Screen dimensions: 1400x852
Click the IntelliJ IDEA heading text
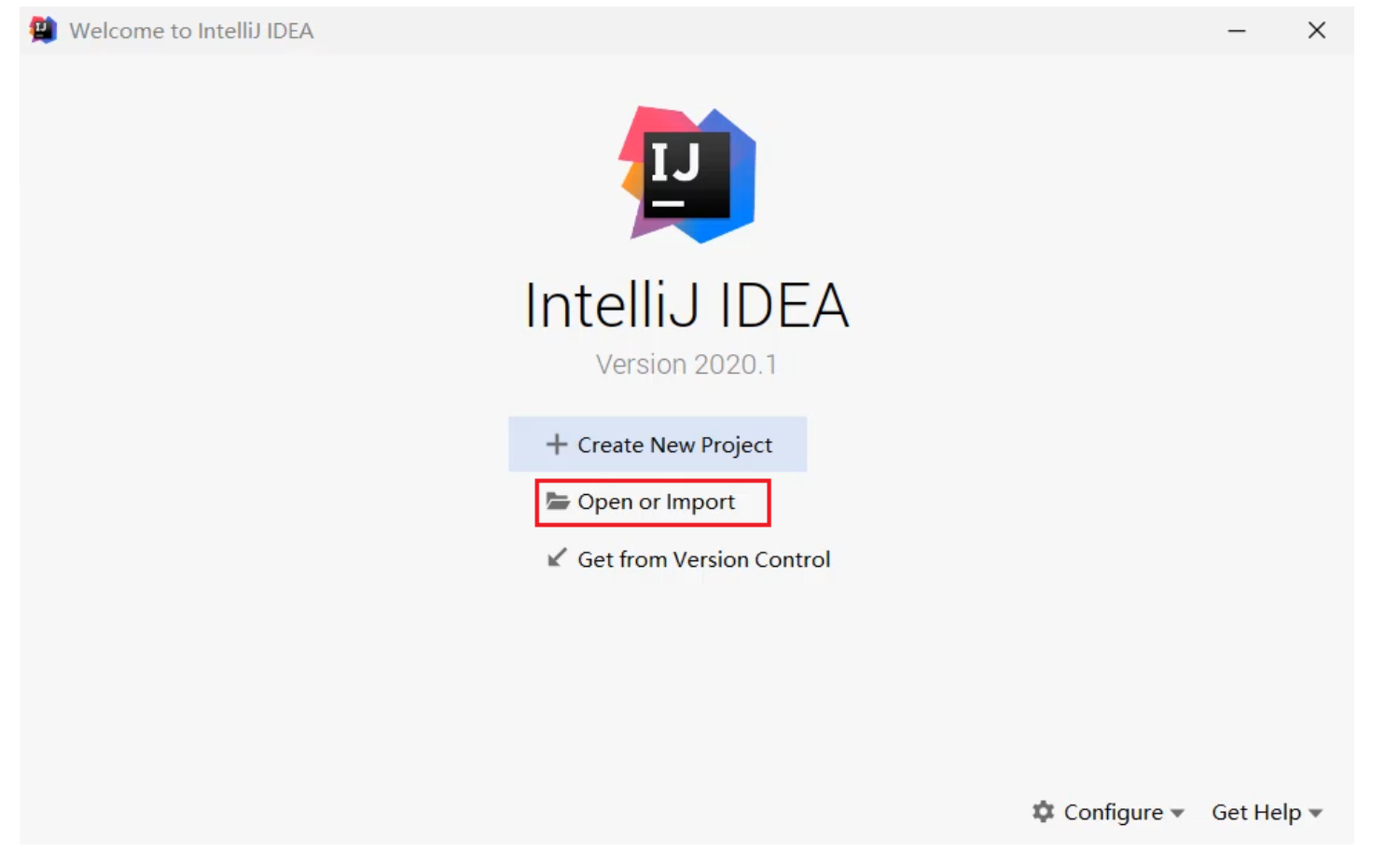point(686,305)
